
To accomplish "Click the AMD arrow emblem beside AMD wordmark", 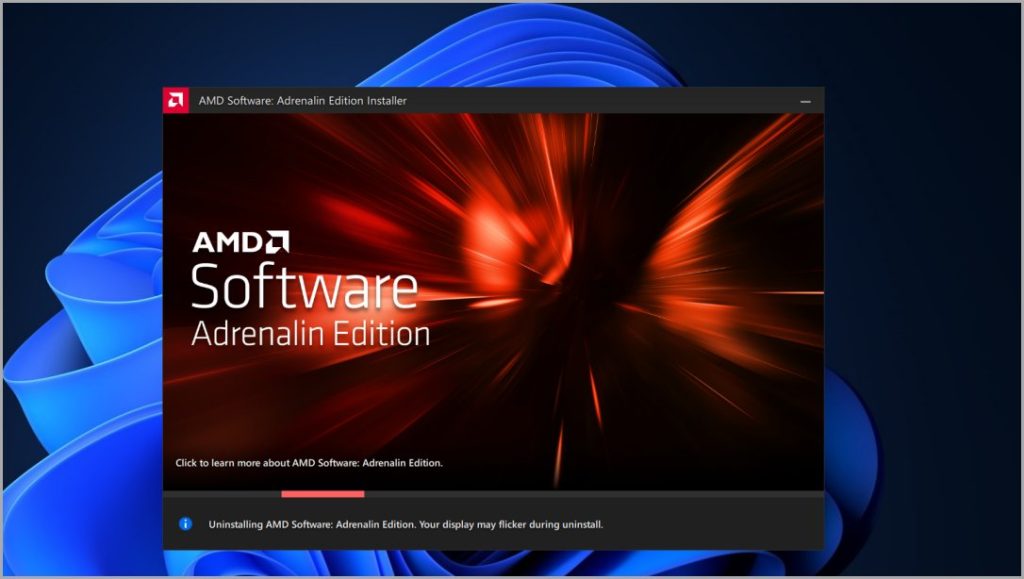I will pos(277,242).
